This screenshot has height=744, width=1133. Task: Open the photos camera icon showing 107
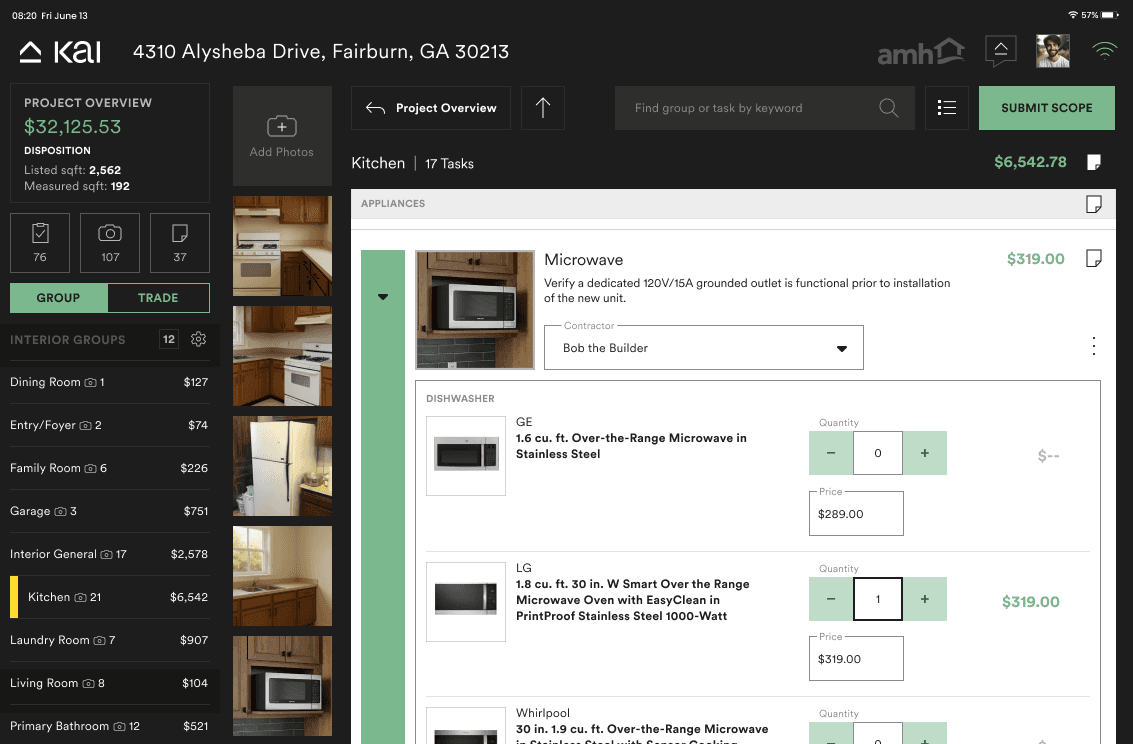pos(110,243)
